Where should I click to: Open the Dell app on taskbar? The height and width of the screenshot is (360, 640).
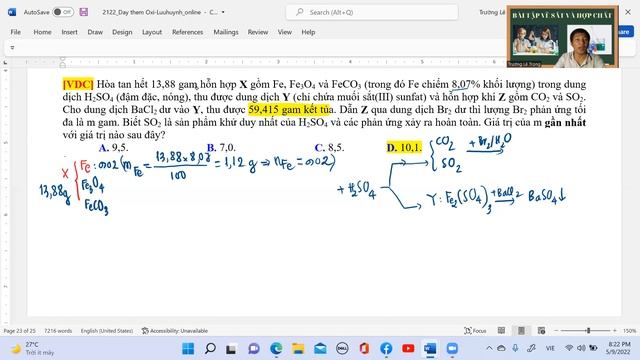pos(342,349)
